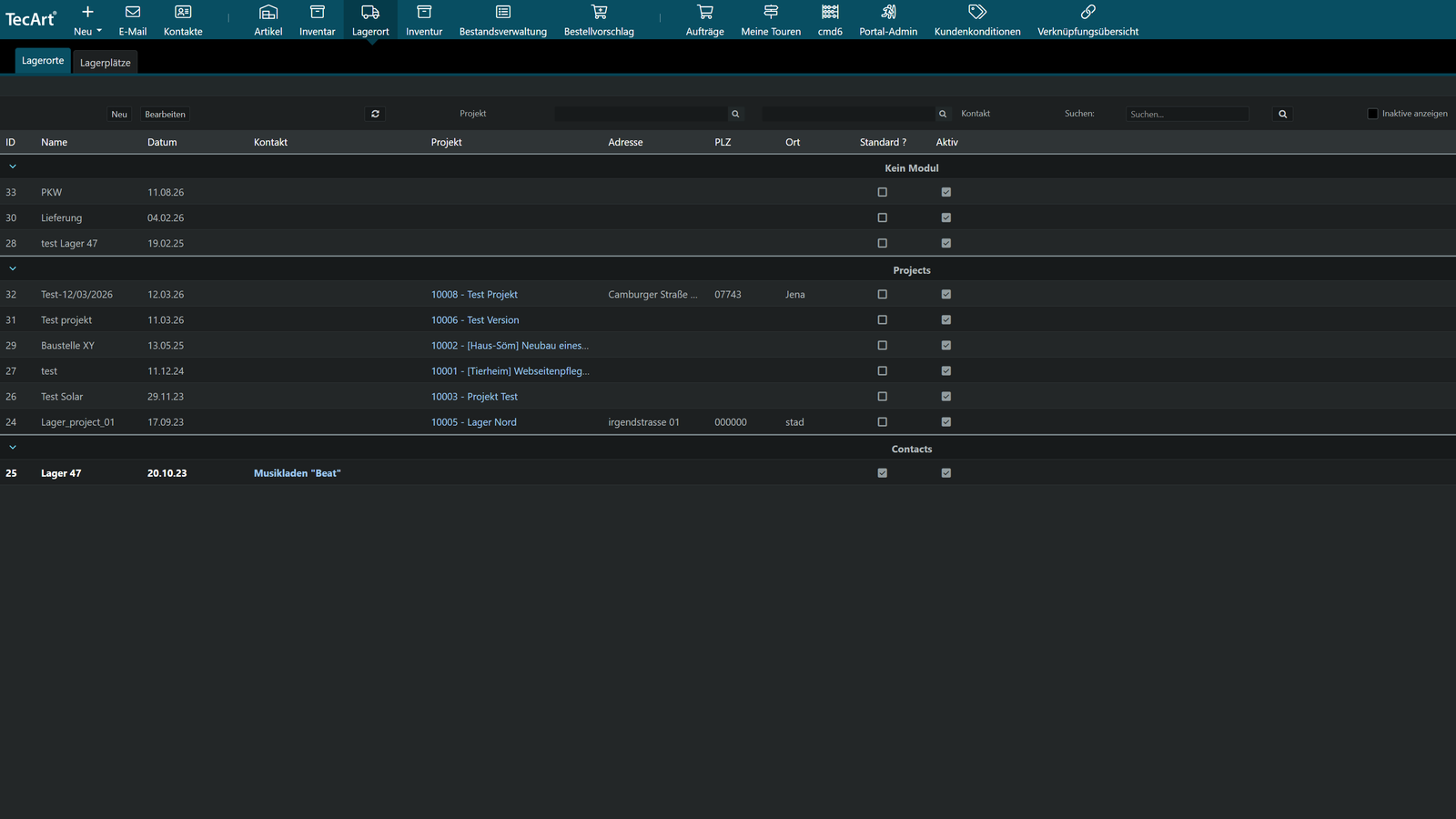Uncheck Aktiv checkbox for Lager 47 row
The height and width of the screenshot is (819, 1456).
pyautogui.click(x=946, y=473)
